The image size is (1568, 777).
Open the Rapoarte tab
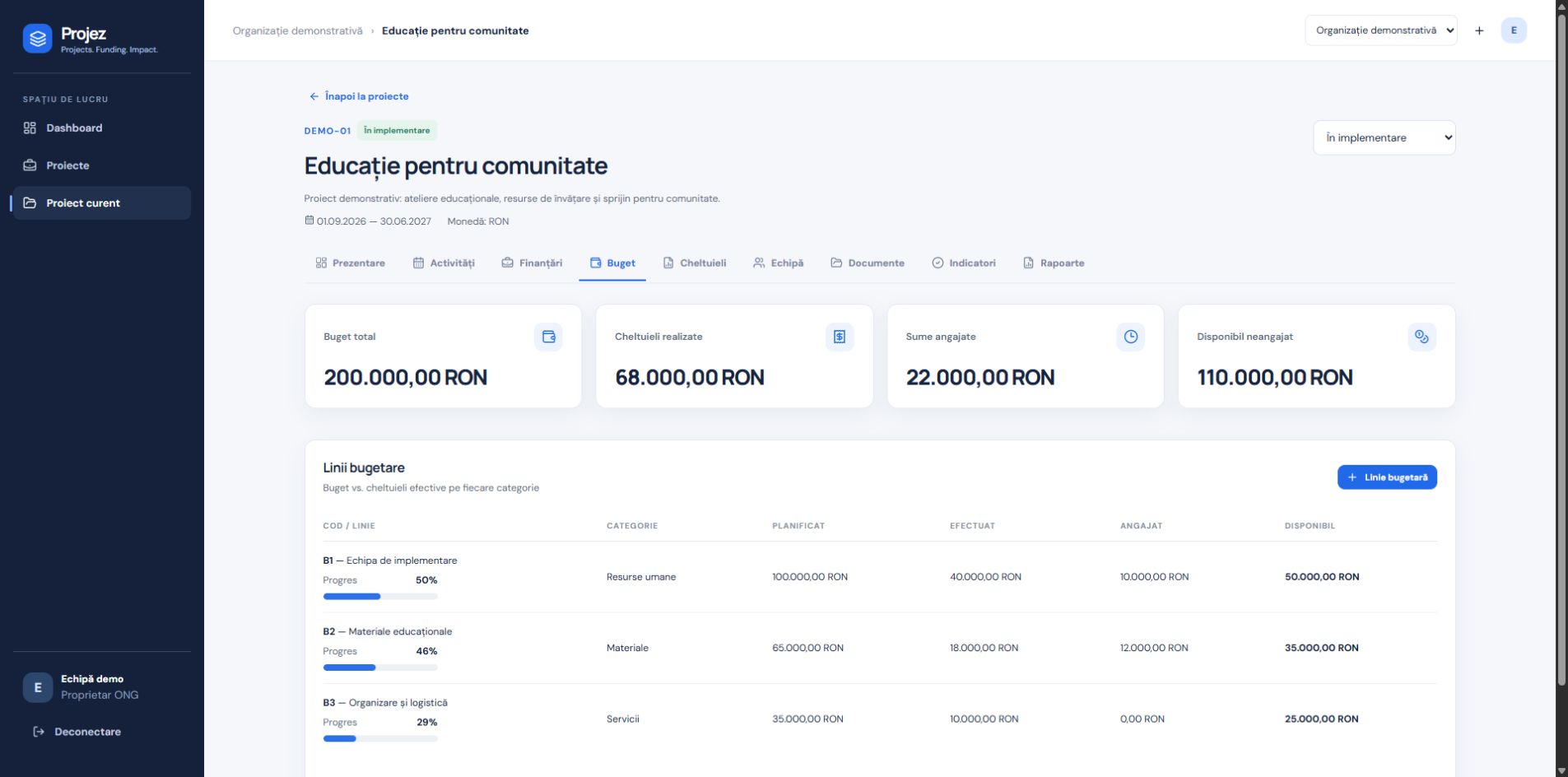pyautogui.click(x=1054, y=263)
